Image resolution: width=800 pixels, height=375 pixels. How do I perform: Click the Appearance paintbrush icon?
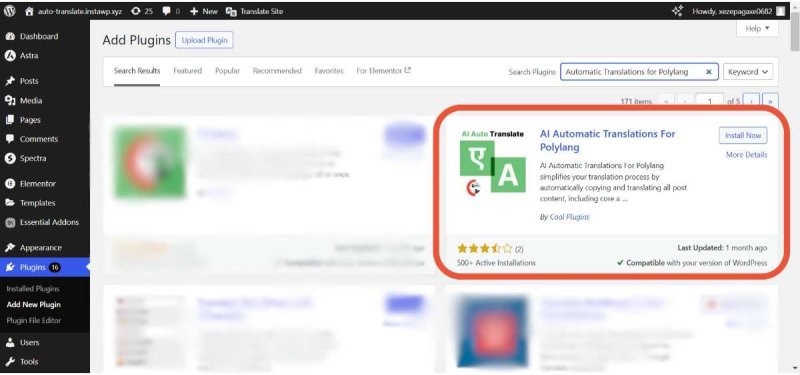pos(10,247)
